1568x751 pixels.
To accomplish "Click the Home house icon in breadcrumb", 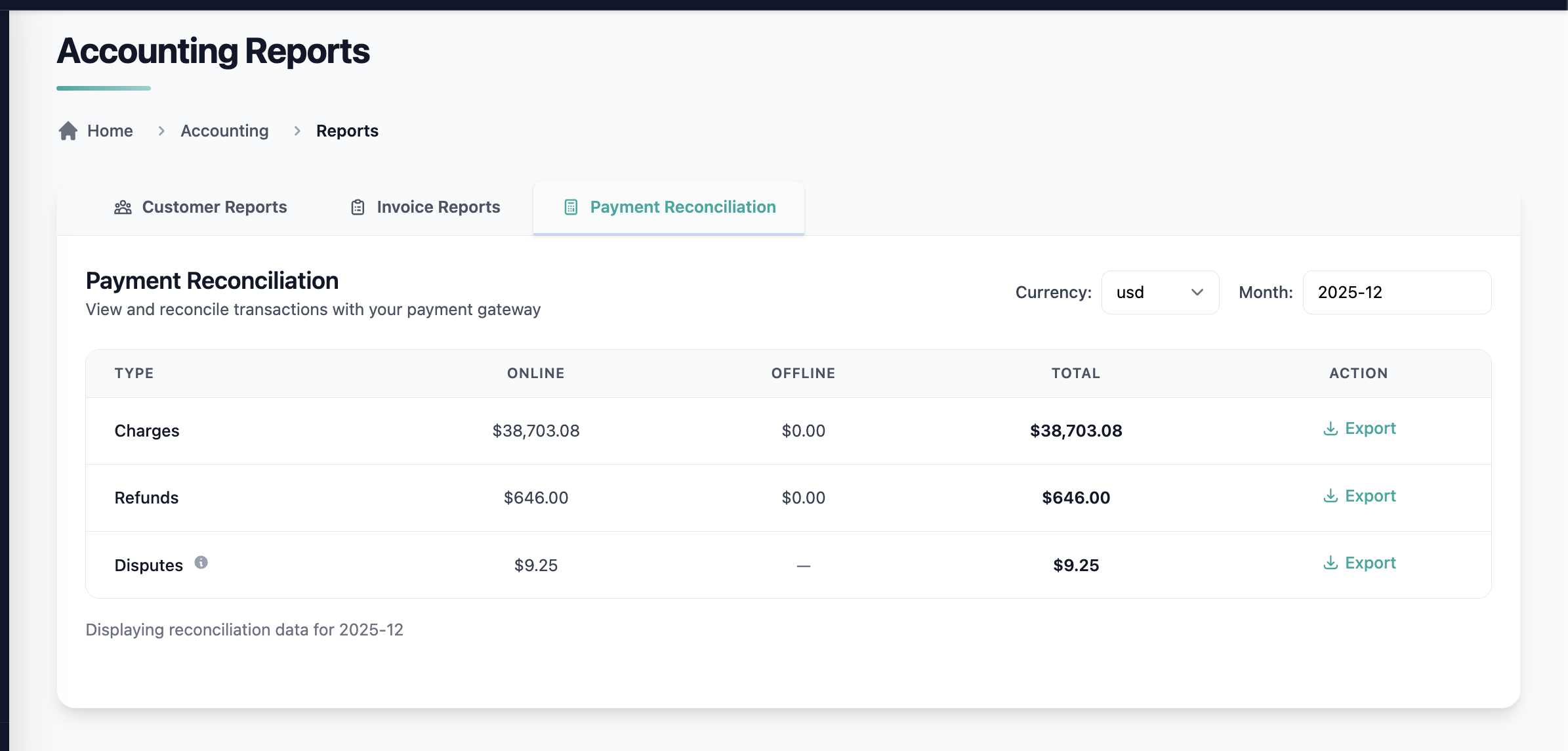I will (x=68, y=131).
